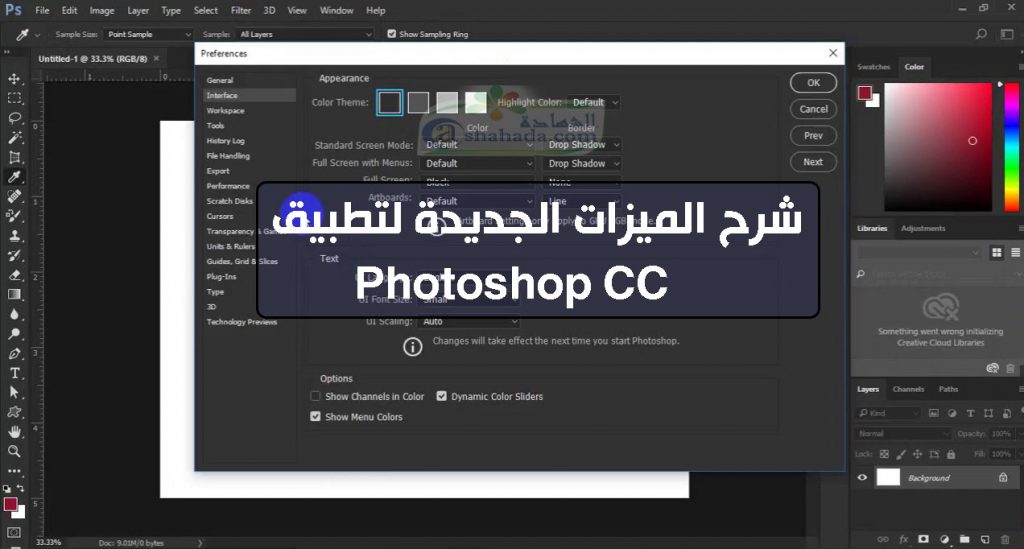Select the Move tool in toolbar
Viewport: 1024px width, 549px height.
coord(15,79)
